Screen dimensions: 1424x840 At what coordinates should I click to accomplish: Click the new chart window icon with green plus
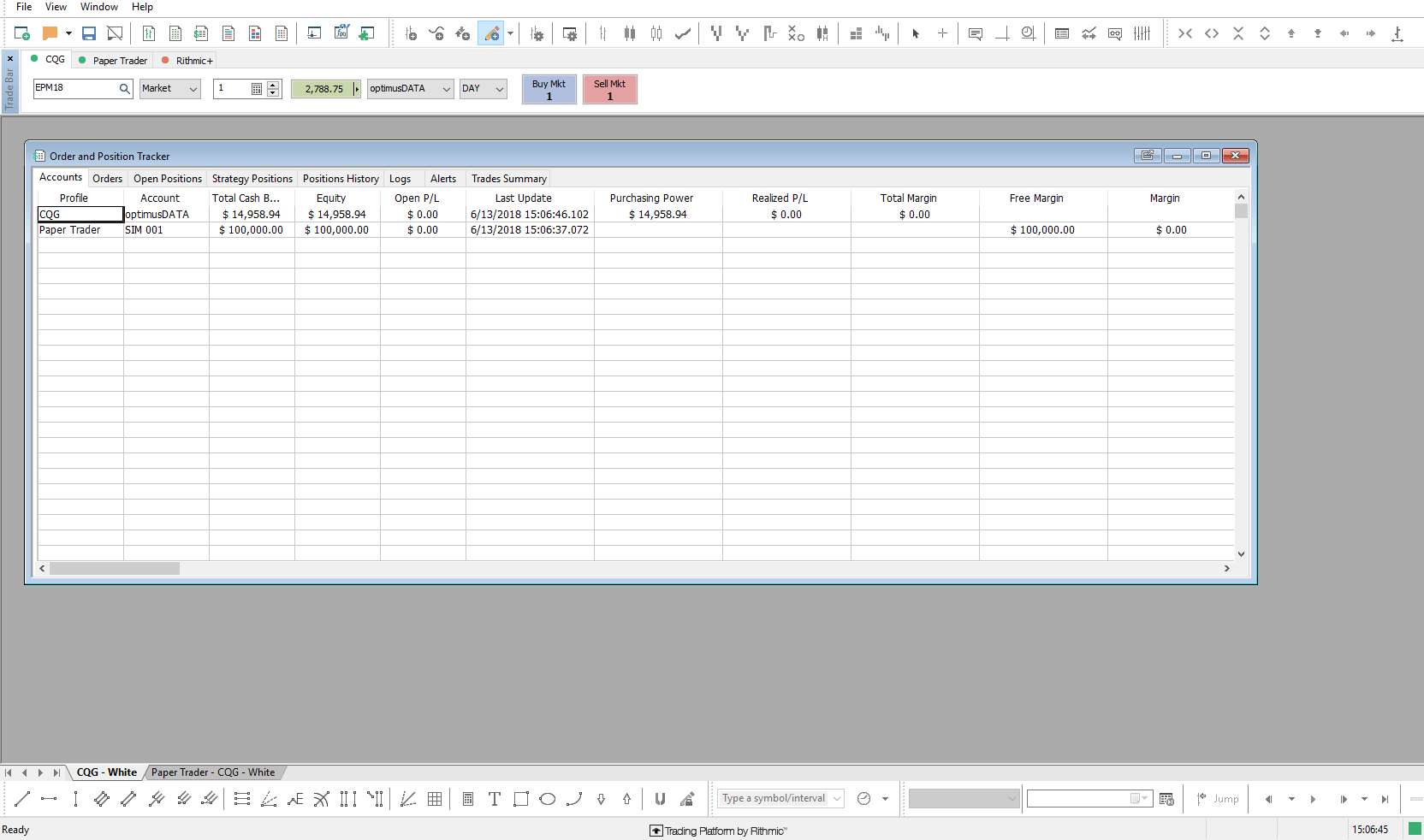(22, 33)
